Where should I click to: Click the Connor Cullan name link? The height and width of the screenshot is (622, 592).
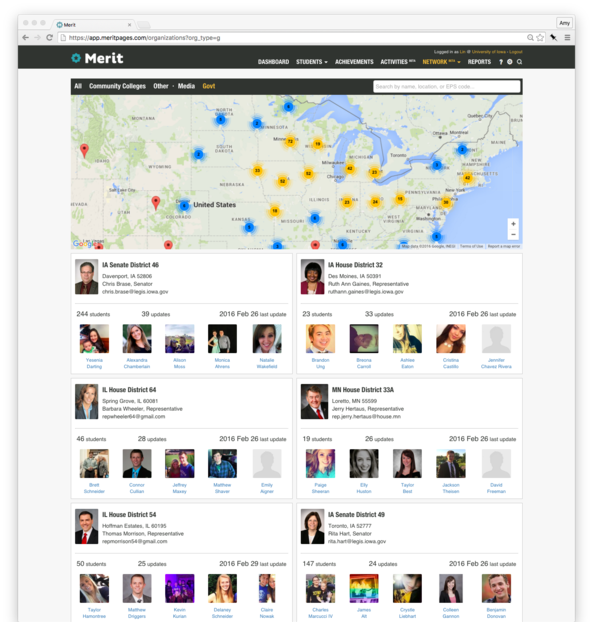(137, 488)
